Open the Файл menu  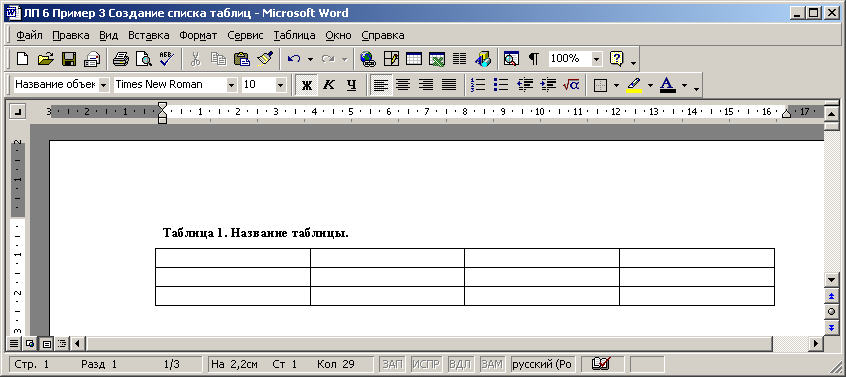click(29, 36)
